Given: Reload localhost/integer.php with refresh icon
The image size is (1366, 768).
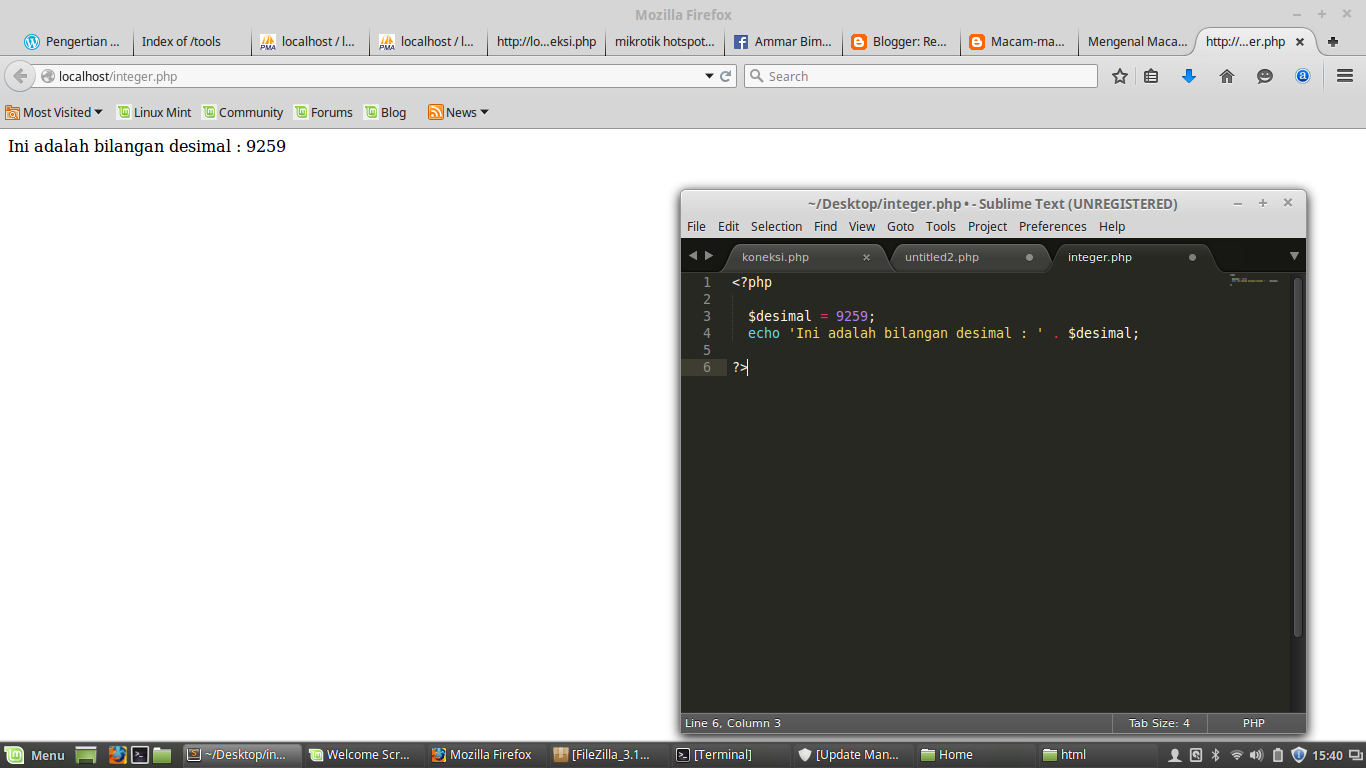Looking at the screenshot, I should (x=723, y=76).
